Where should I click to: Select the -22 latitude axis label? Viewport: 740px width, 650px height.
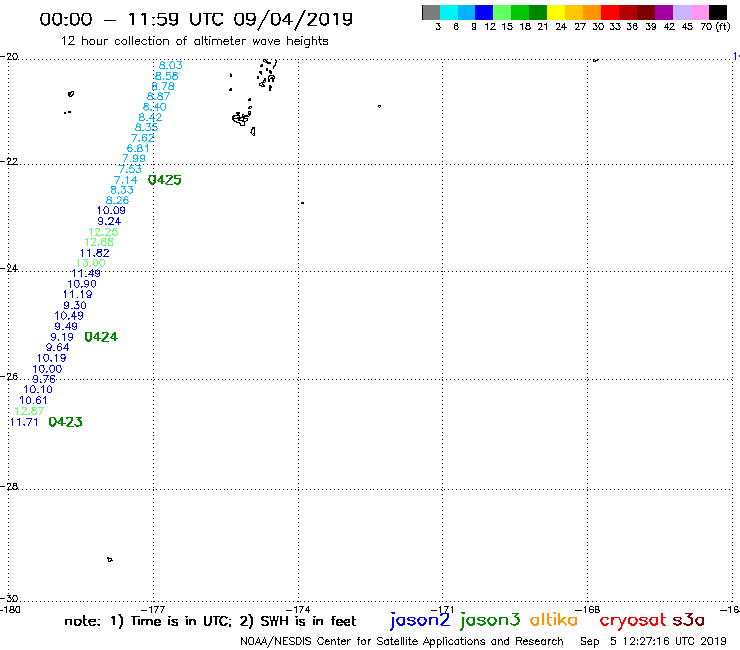(x=9, y=161)
